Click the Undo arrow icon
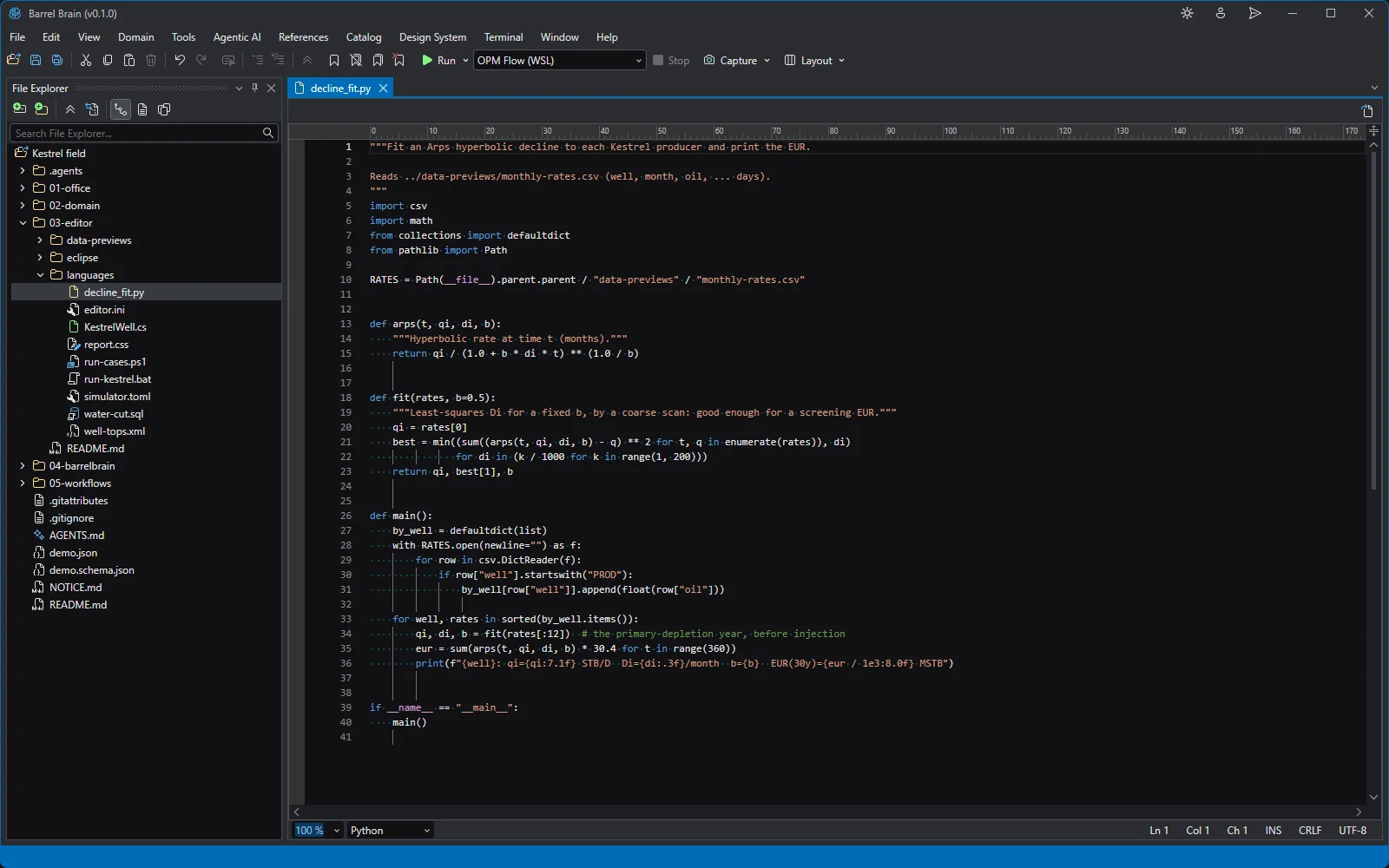 (x=180, y=61)
